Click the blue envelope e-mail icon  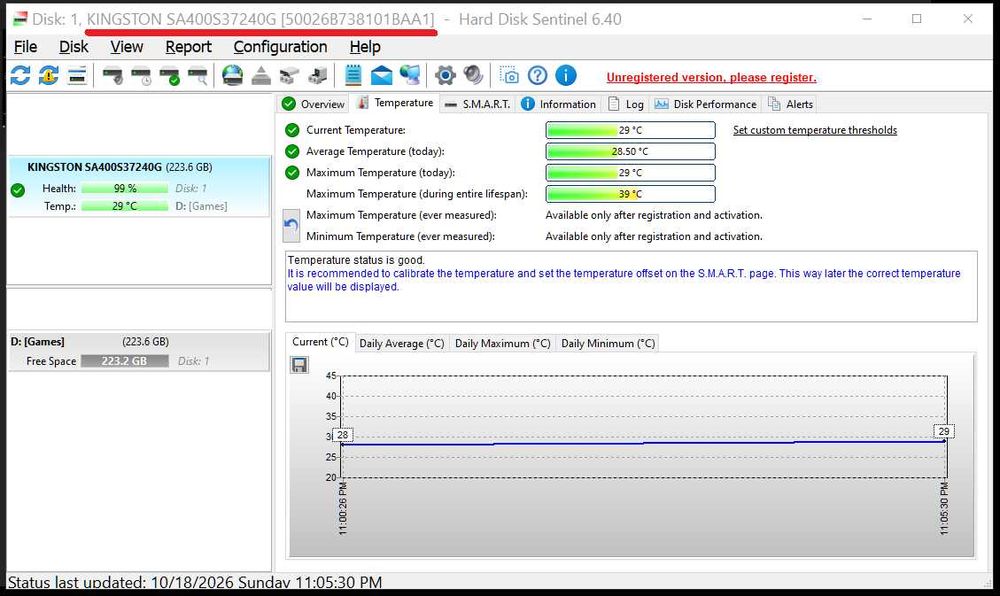point(381,75)
